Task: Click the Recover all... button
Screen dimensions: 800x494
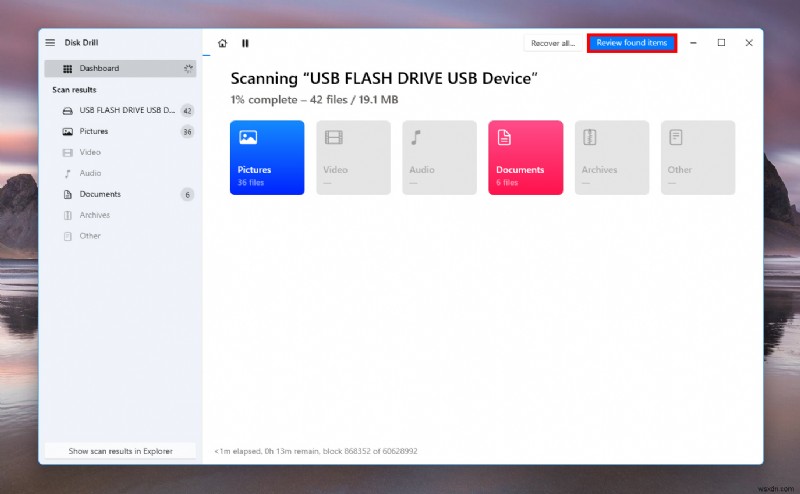Action: (553, 43)
